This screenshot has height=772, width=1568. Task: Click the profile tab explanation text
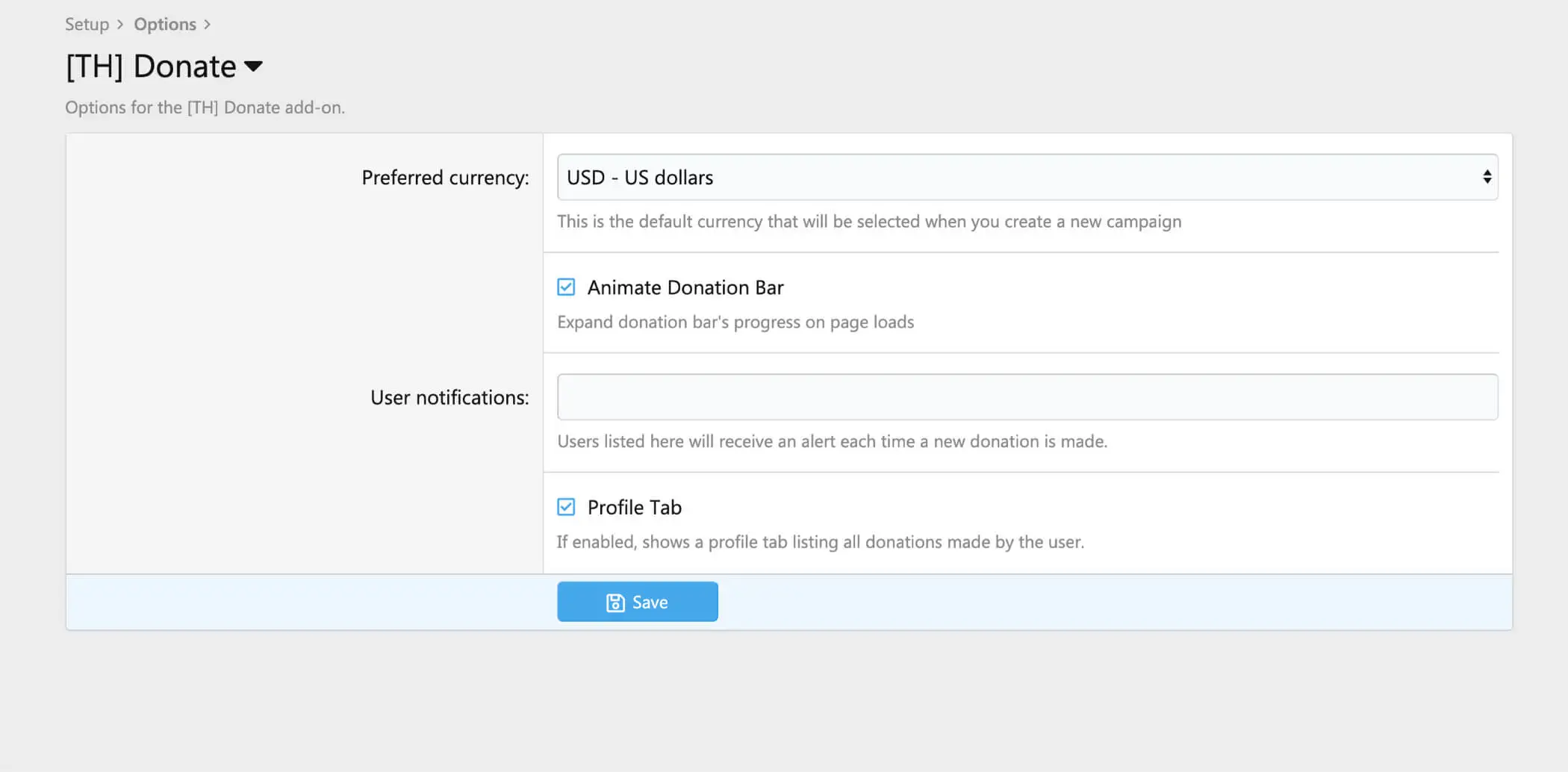820,542
